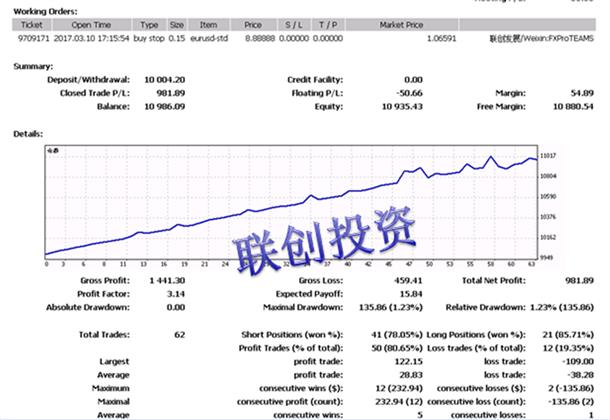Click consecutive wins value 12 (232.94)
Screen dimensions: 610x420
click(x=399, y=388)
